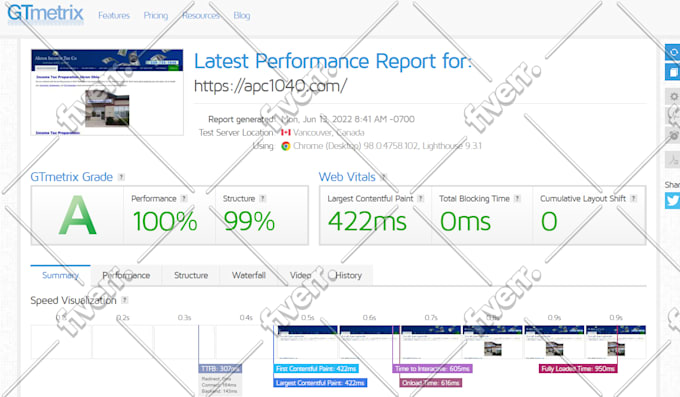Viewport: 680px width, 397px height.
Task: Switch to the Summary tab
Action: [x=60, y=275]
